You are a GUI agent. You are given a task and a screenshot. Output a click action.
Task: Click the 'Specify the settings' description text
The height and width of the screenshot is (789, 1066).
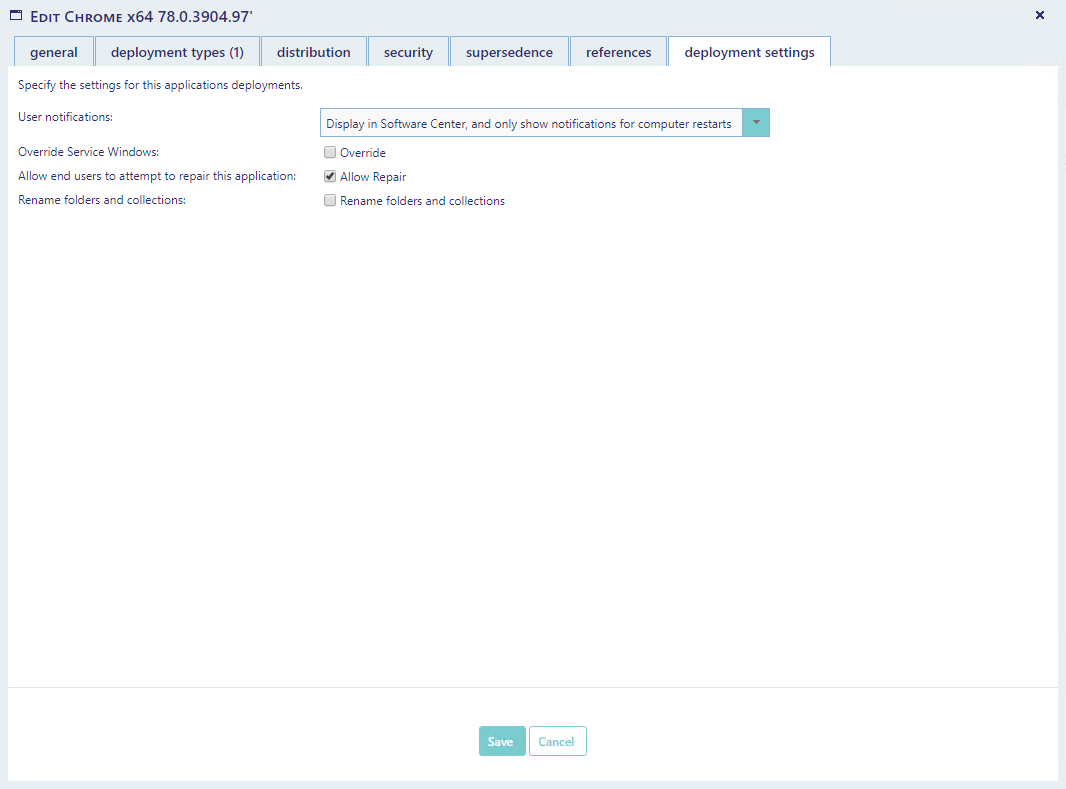tap(160, 85)
